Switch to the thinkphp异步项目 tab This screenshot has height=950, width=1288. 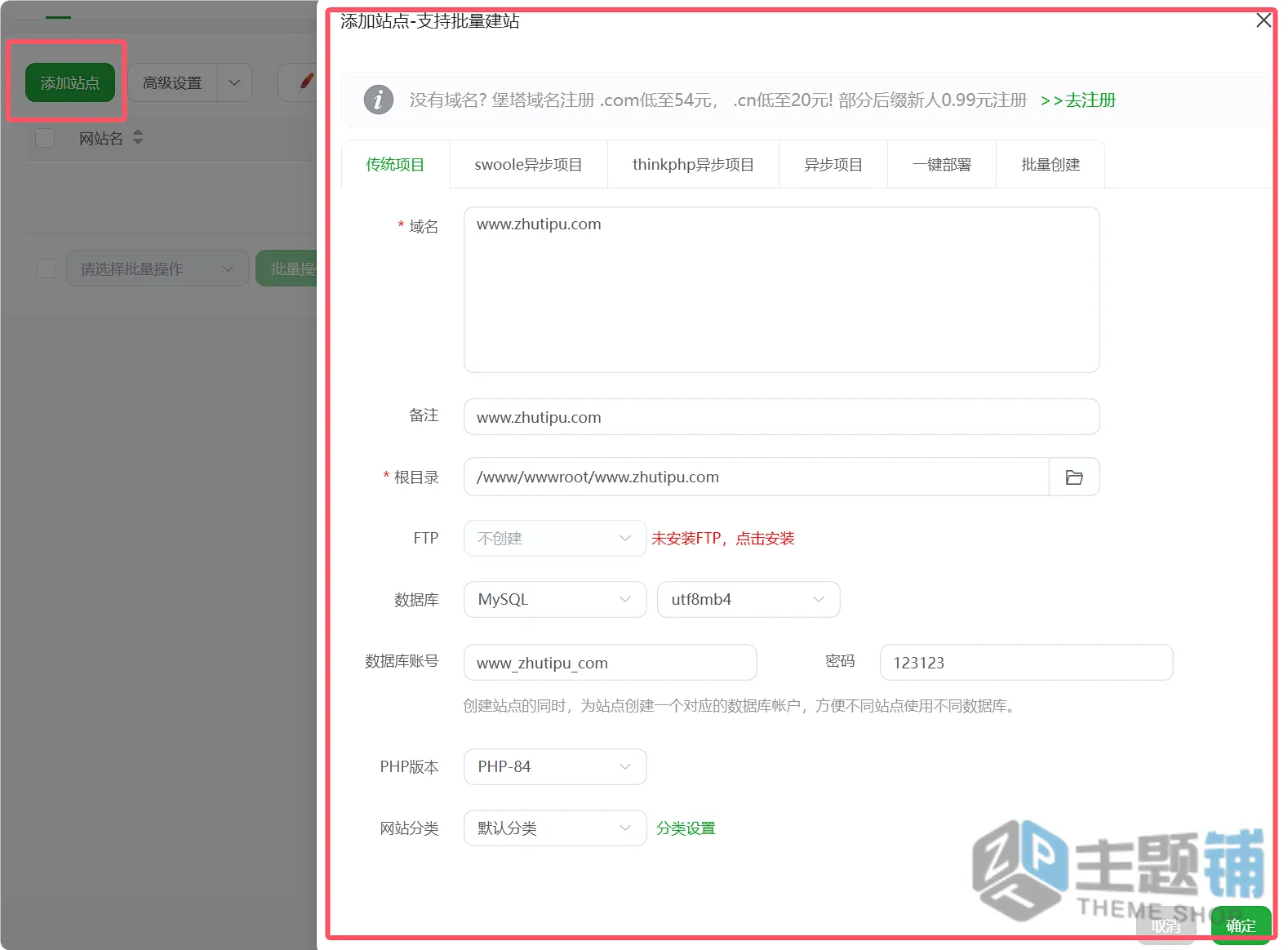(693, 165)
